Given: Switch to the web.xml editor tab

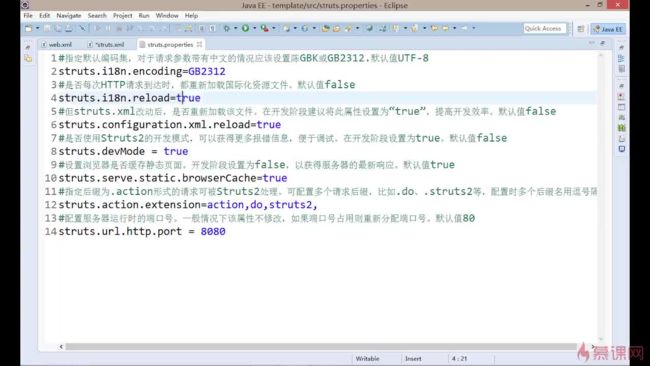Looking at the screenshot, I should point(57,44).
